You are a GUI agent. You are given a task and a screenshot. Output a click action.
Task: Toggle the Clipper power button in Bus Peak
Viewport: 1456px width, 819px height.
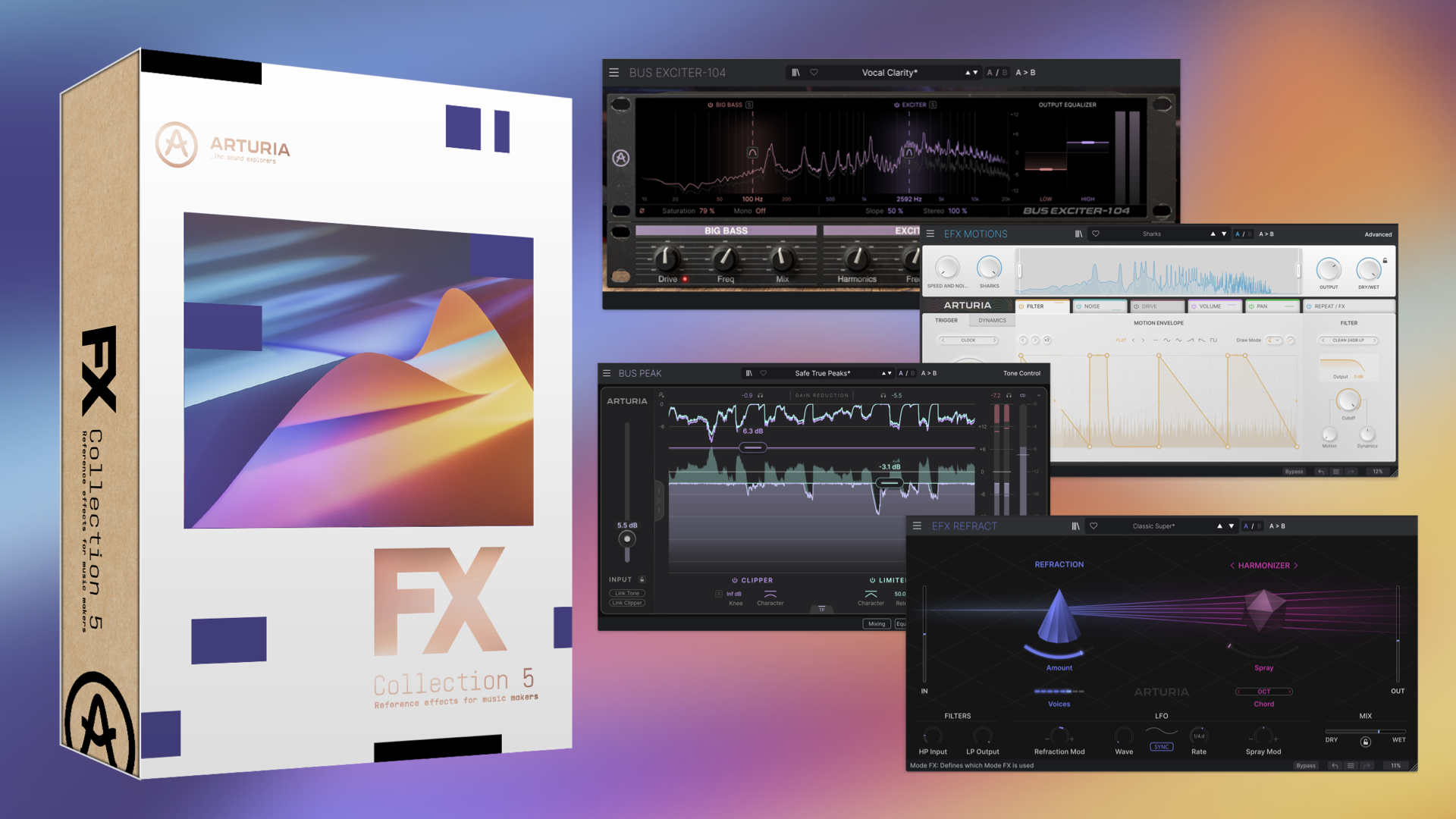point(734,580)
